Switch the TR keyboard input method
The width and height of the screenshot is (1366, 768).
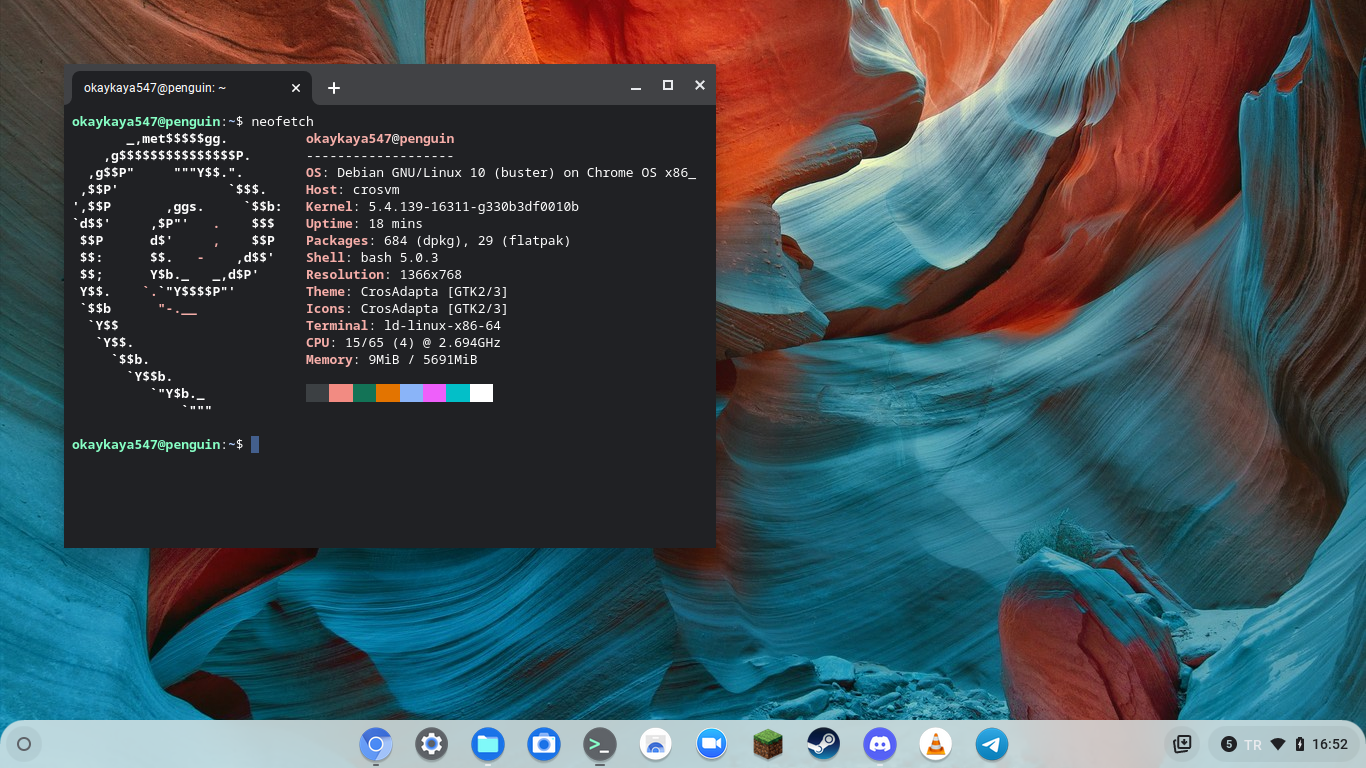1252,744
